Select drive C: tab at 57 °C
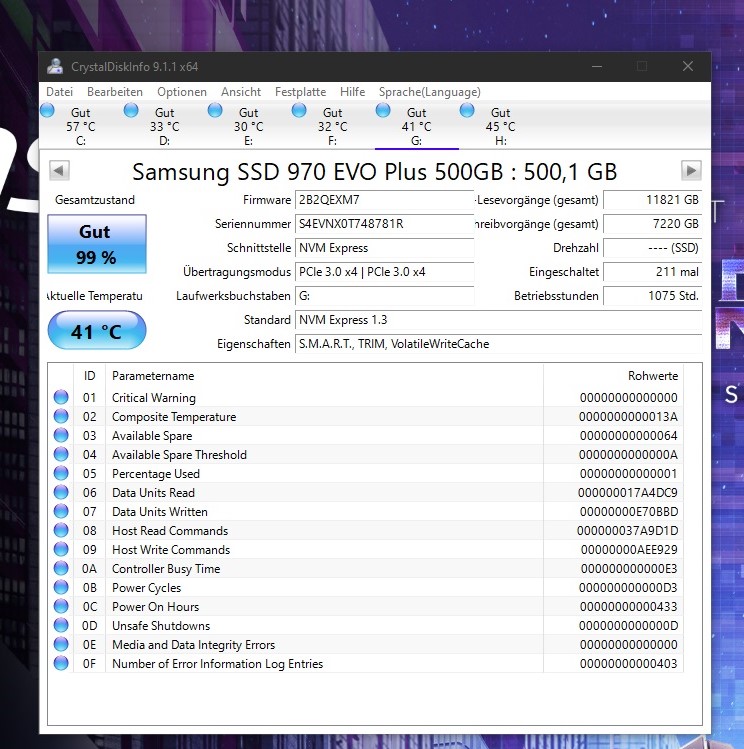Viewport: 744px width, 749px height. click(x=81, y=126)
